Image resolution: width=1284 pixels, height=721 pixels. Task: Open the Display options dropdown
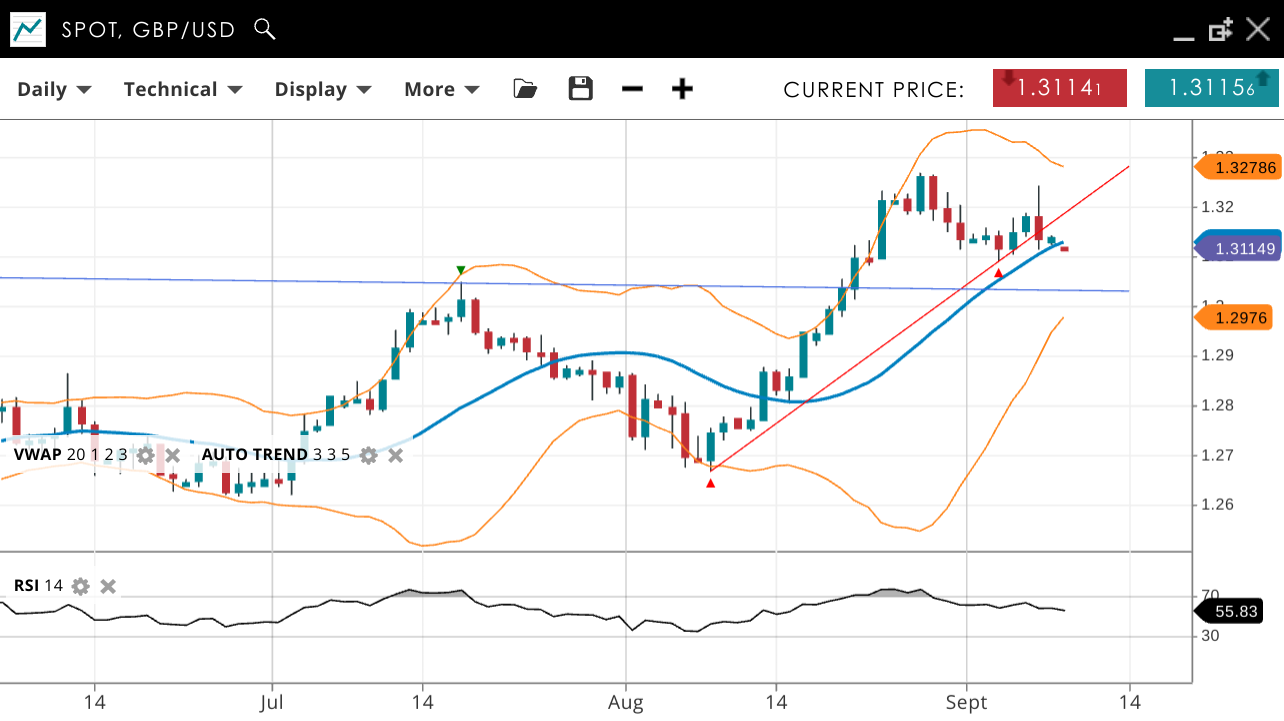(x=323, y=89)
